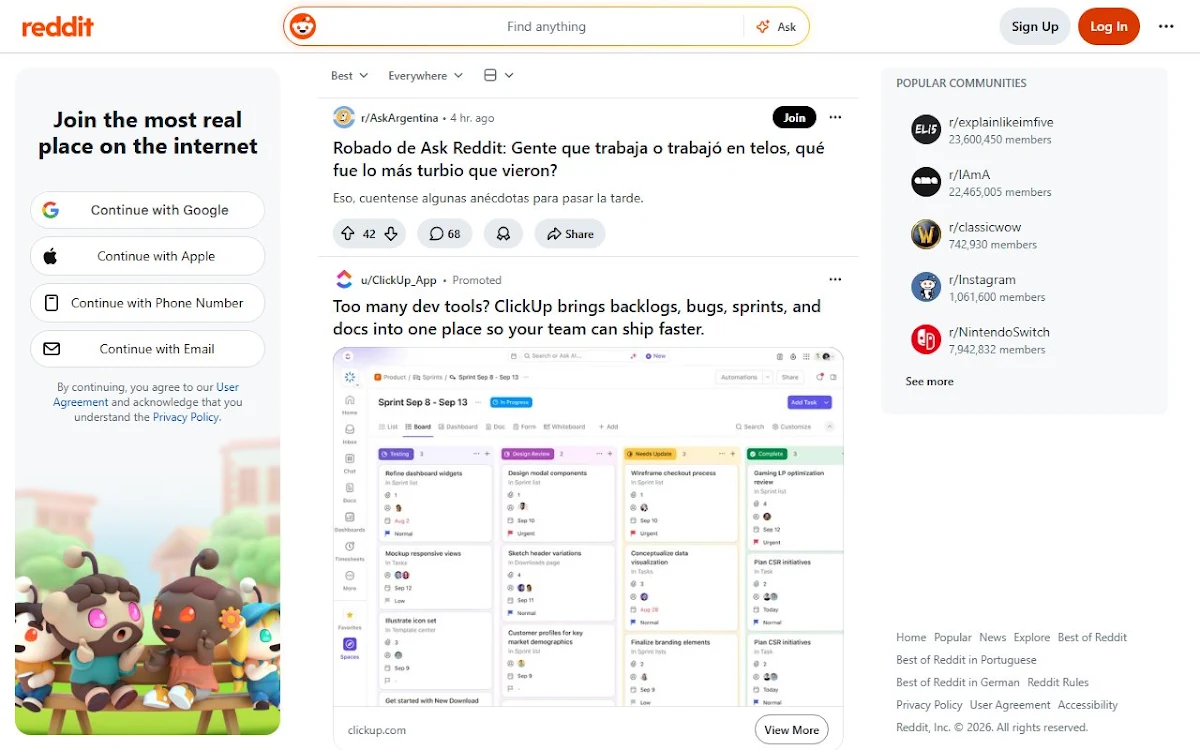Open the Robado de Ask Reddit post
Screen dimensions: 1200x750
tap(579, 159)
